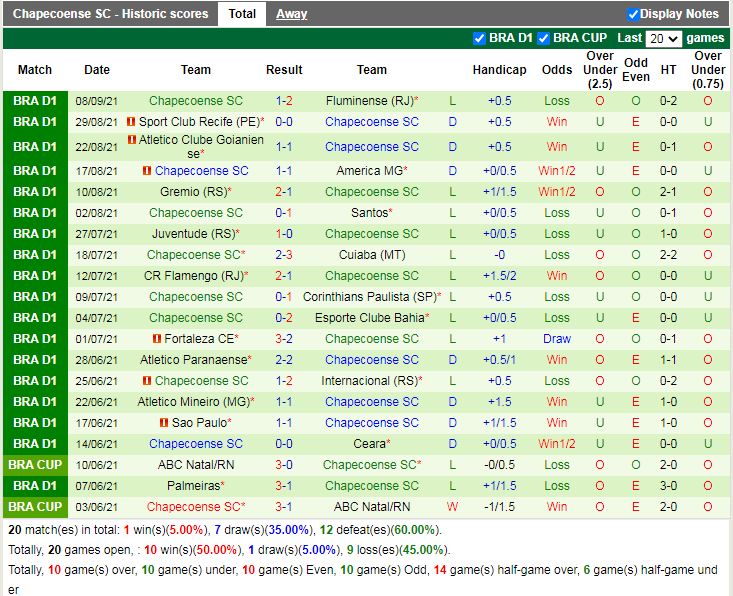The height and width of the screenshot is (596, 733).
Task: Click the 2-3 result against Cuiaba (MT)
Action: click(x=284, y=255)
